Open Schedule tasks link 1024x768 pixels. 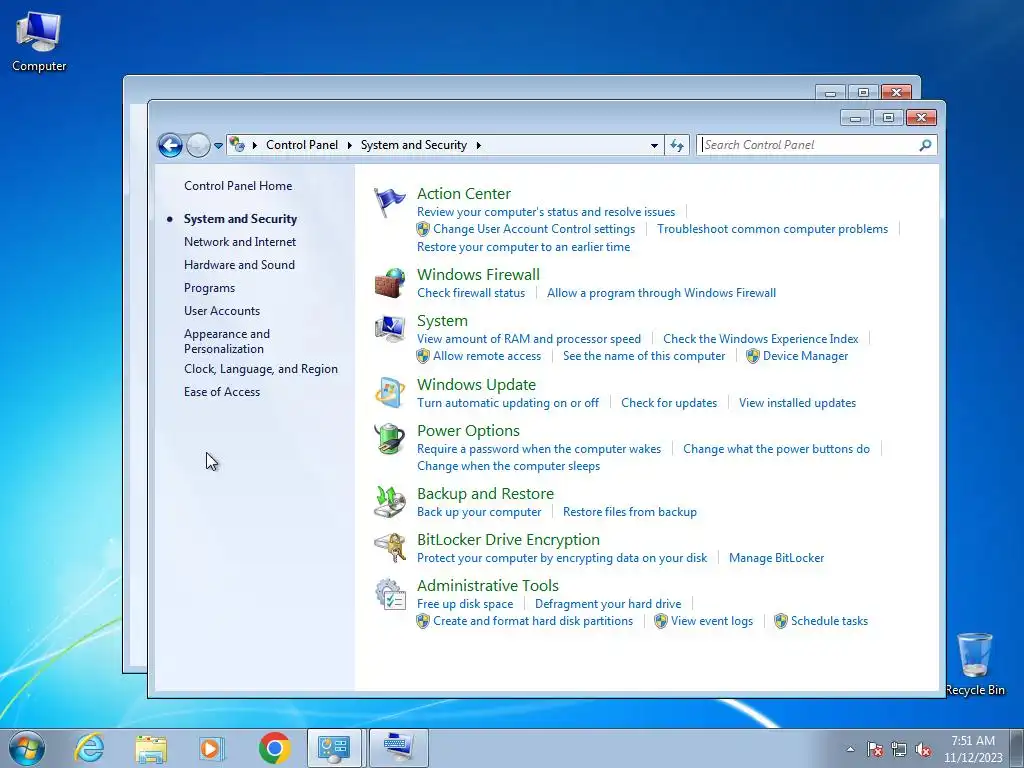(x=829, y=621)
